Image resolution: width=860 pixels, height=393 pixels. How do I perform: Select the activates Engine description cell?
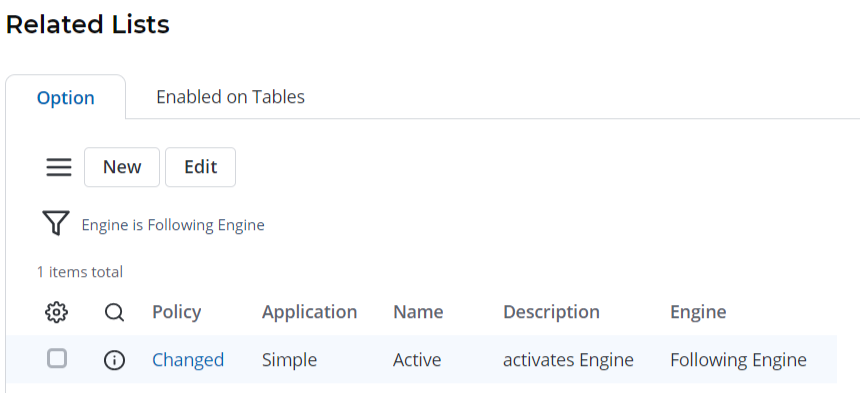click(568, 360)
